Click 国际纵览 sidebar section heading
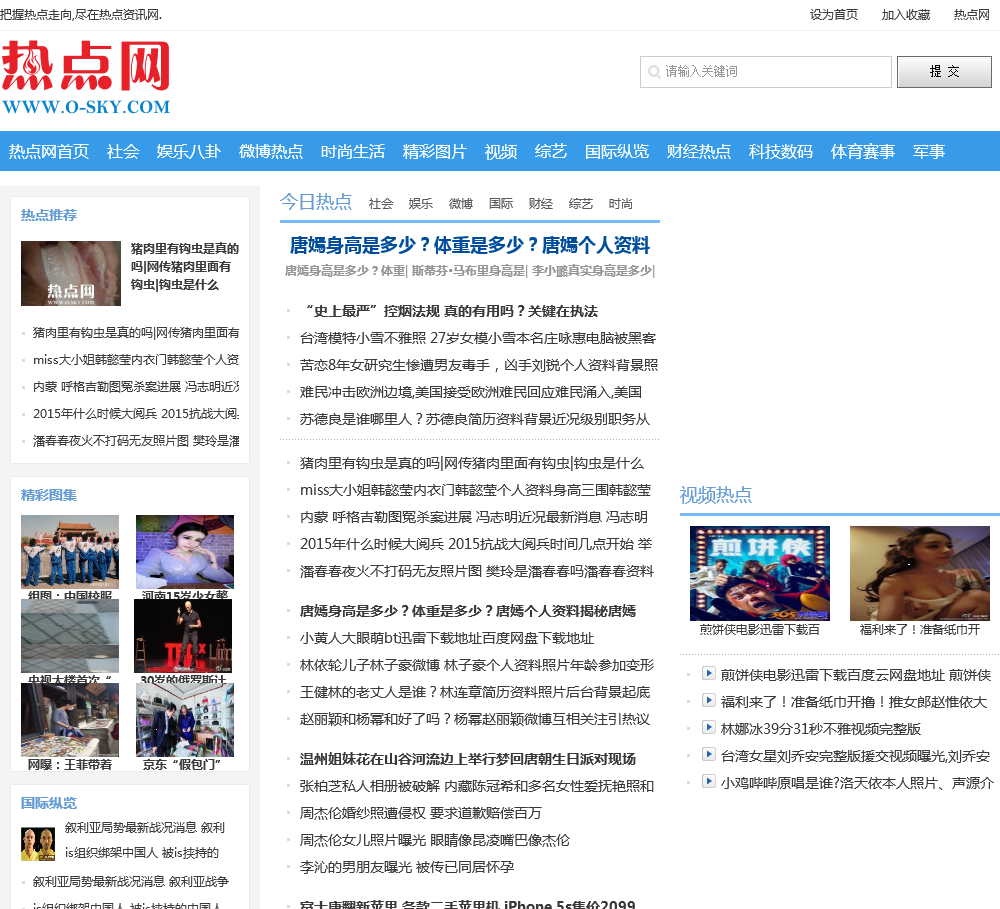Screen dimensions: 1000x909 point(48,803)
